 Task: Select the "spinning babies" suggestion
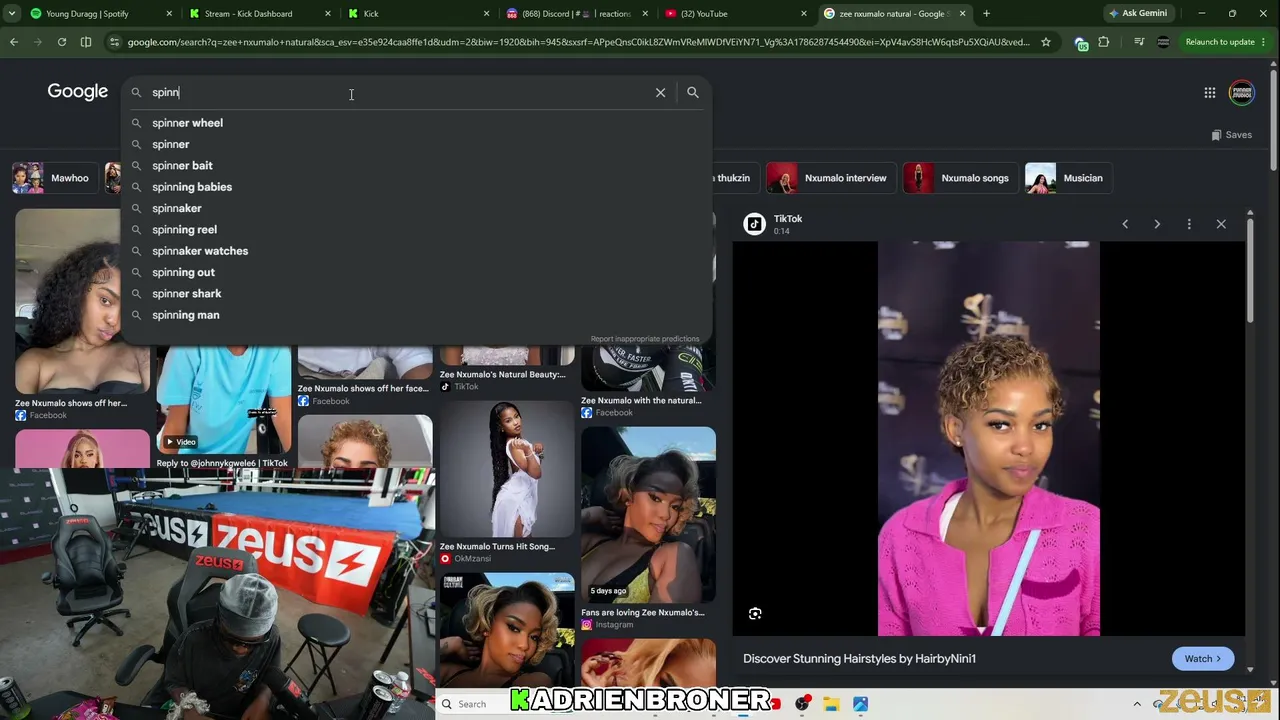tap(416, 187)
